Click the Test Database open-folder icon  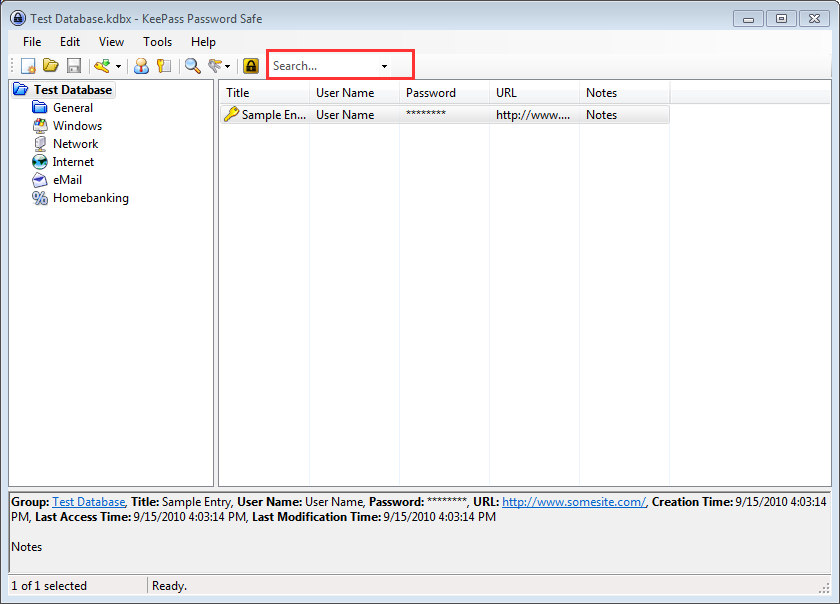pyautogui.click(x=20, y=90)
